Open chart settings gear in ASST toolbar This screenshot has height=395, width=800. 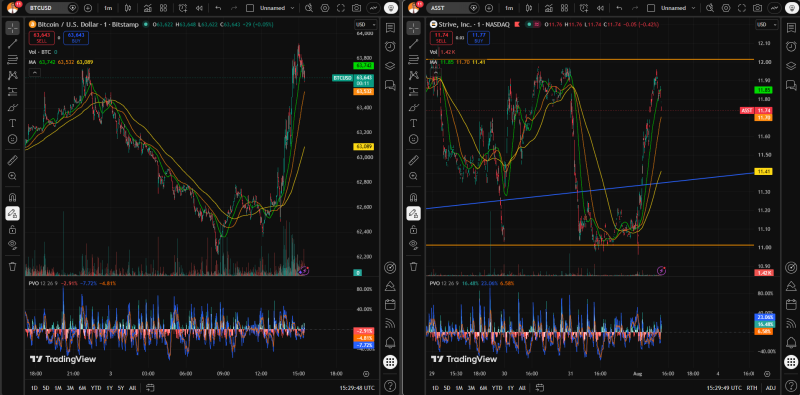coord(726,8)
